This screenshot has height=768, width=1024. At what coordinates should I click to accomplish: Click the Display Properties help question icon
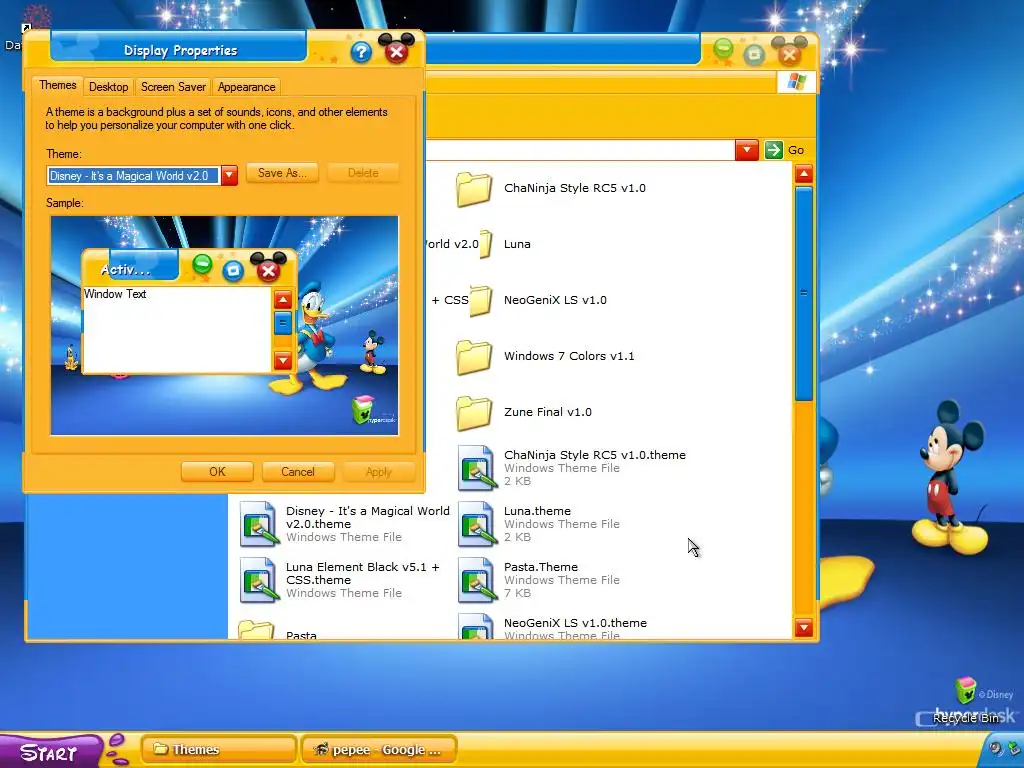360,52
